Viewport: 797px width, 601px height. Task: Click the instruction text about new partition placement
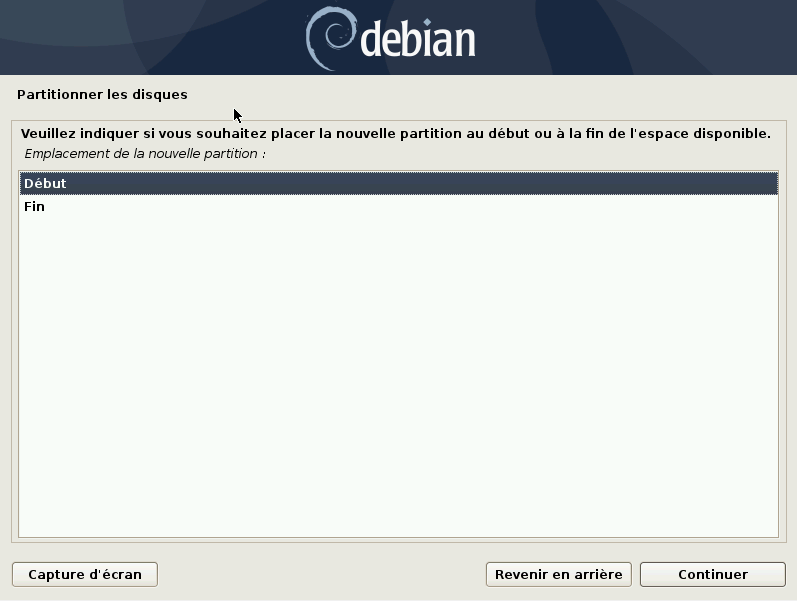(395, 134)
